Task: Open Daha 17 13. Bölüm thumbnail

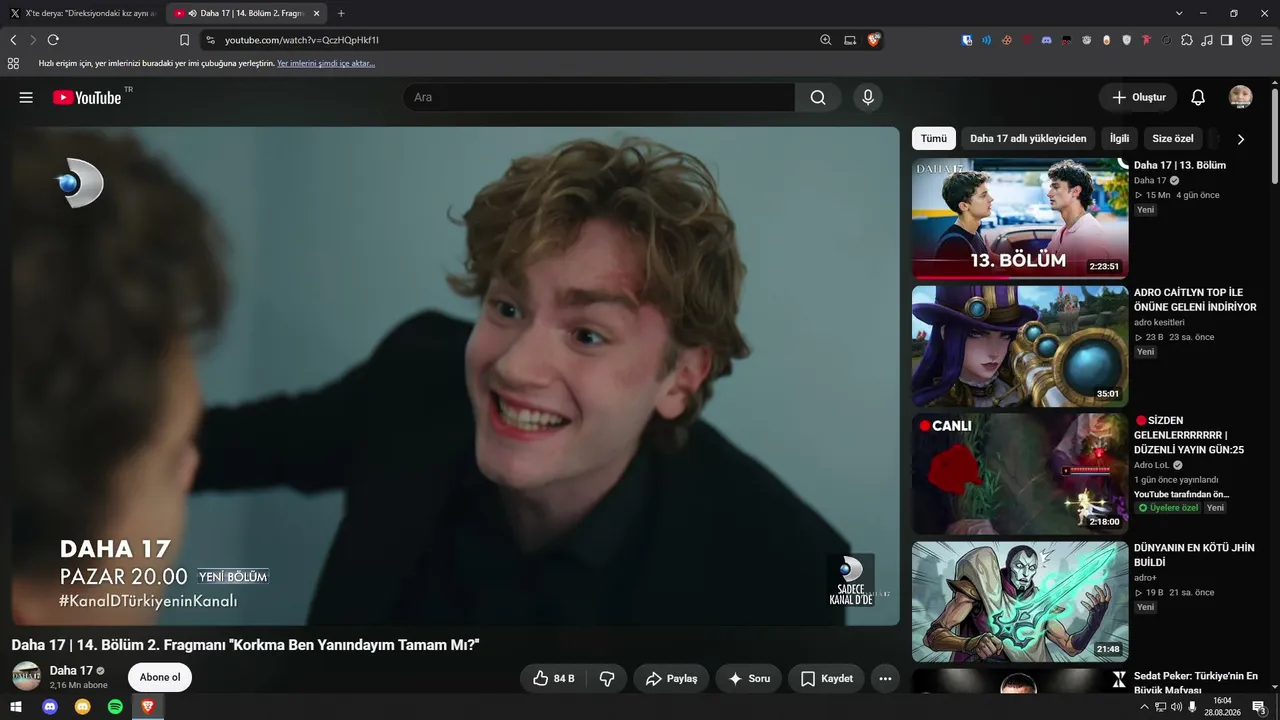Action: pos(1020,218)
